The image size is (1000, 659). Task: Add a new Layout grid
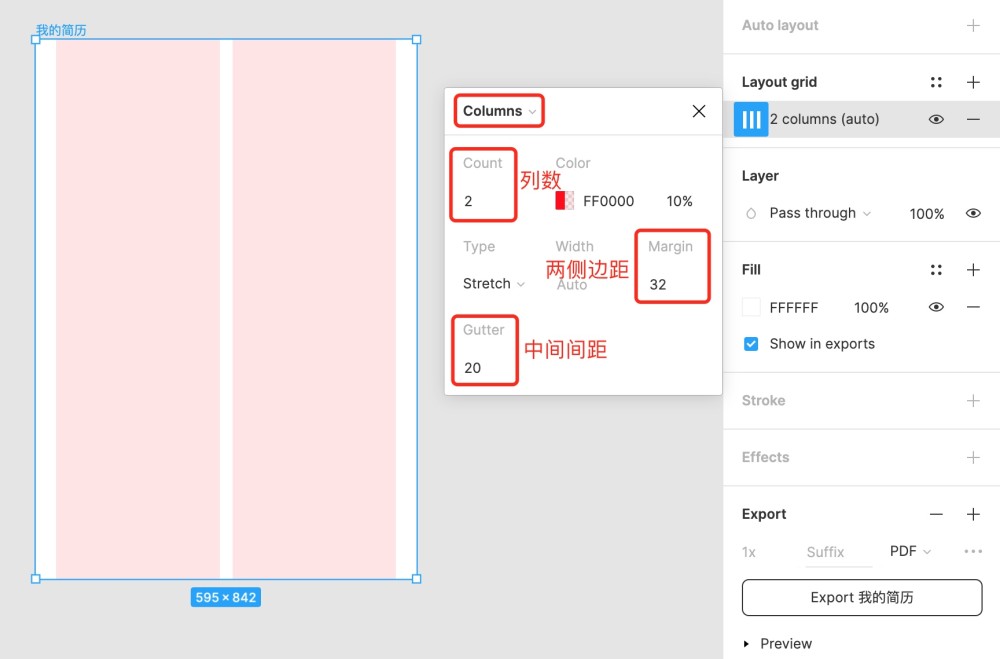pyautogui.click(x=973, y=82)
